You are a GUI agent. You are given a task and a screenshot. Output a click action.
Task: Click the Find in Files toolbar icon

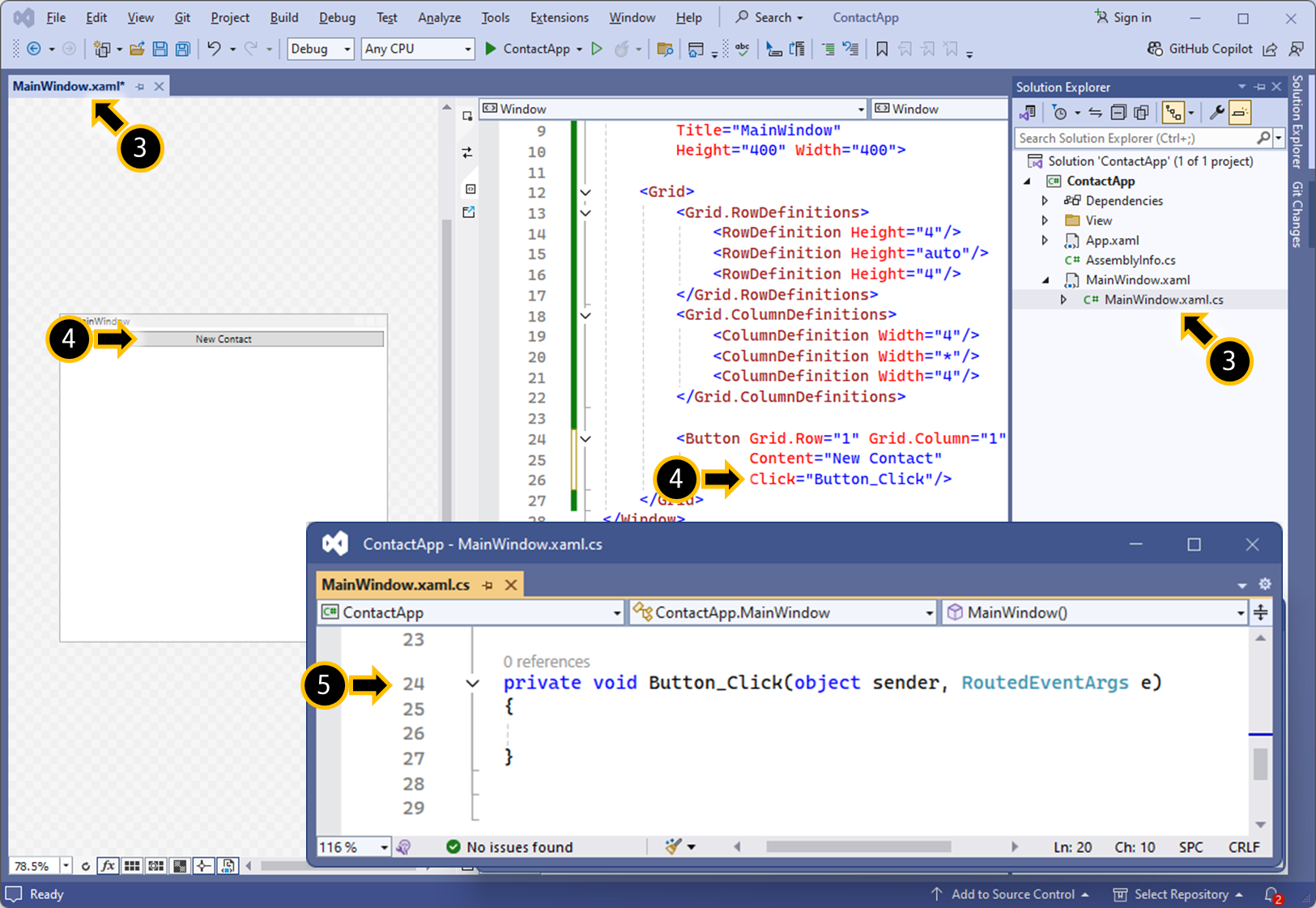pos(665,49)
